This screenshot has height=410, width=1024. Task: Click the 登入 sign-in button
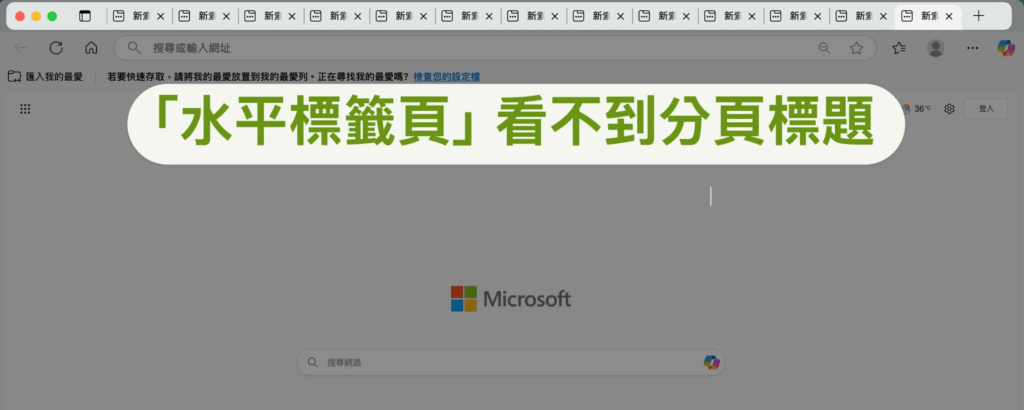[986, 109]
